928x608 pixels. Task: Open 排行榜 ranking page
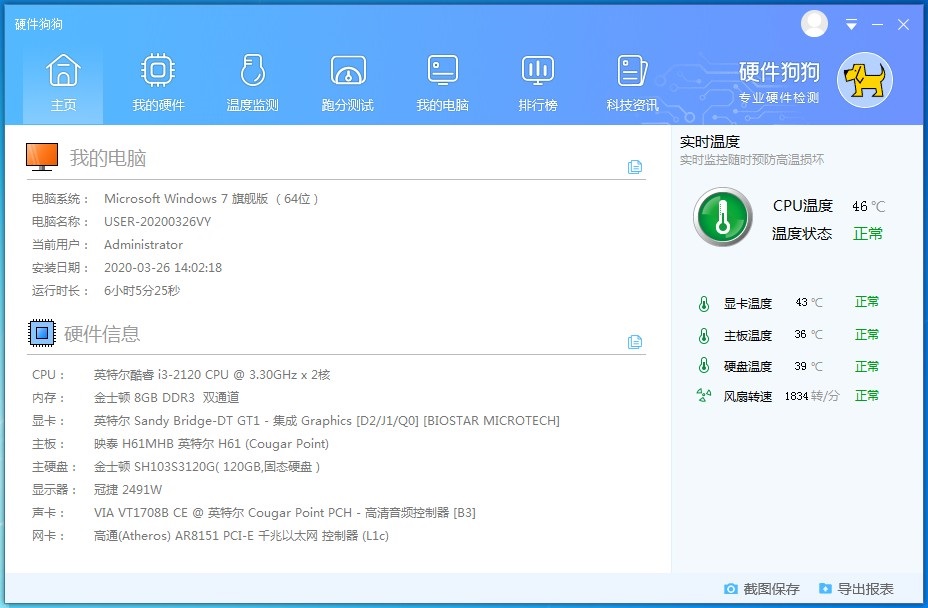point(537,82)
